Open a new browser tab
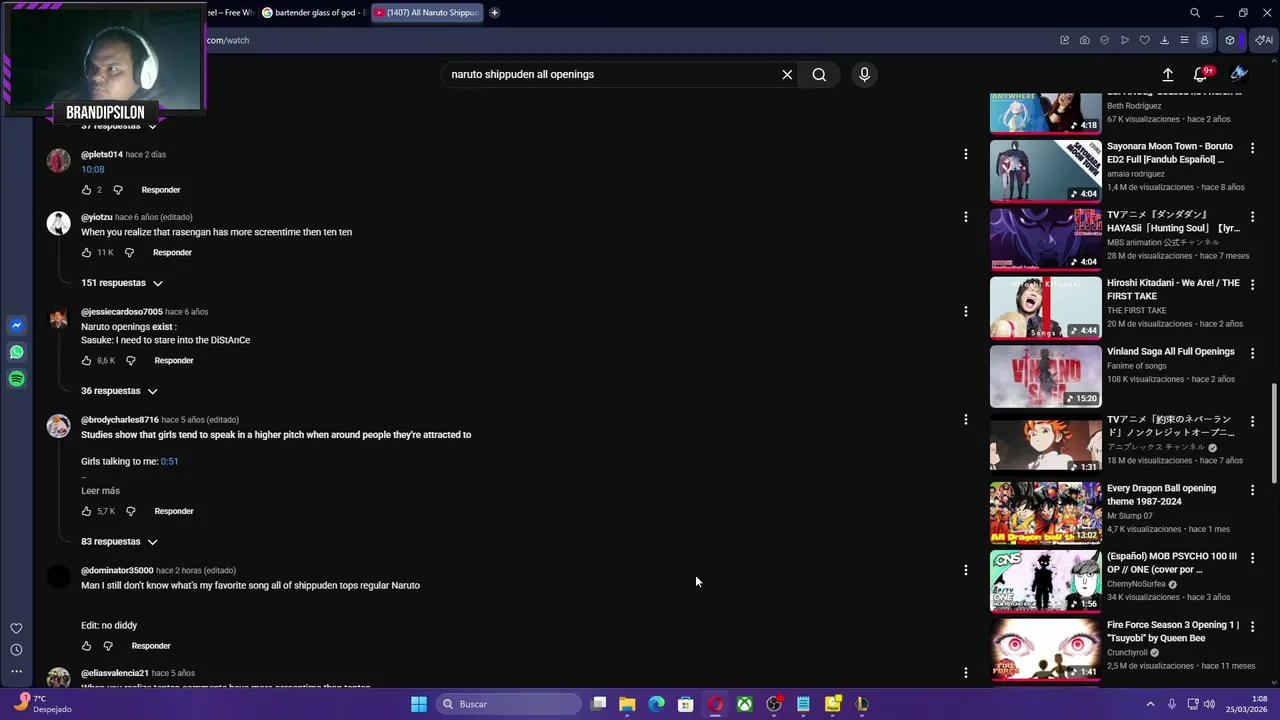 494,13
